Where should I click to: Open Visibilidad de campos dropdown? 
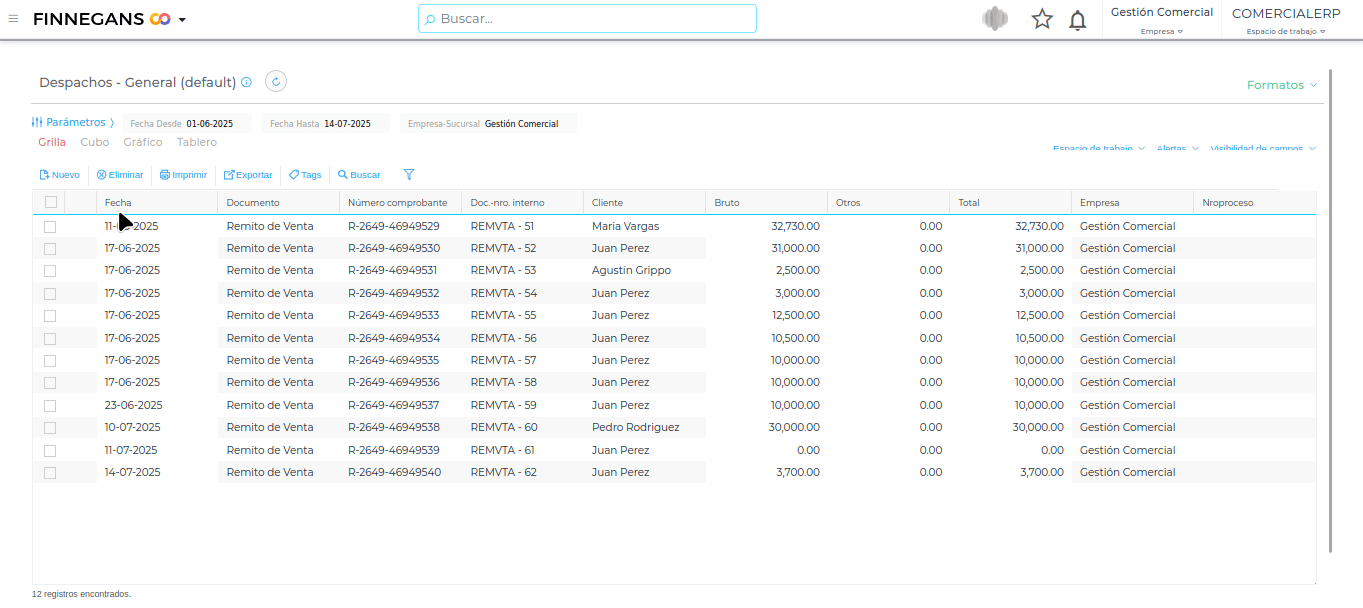1263,148
